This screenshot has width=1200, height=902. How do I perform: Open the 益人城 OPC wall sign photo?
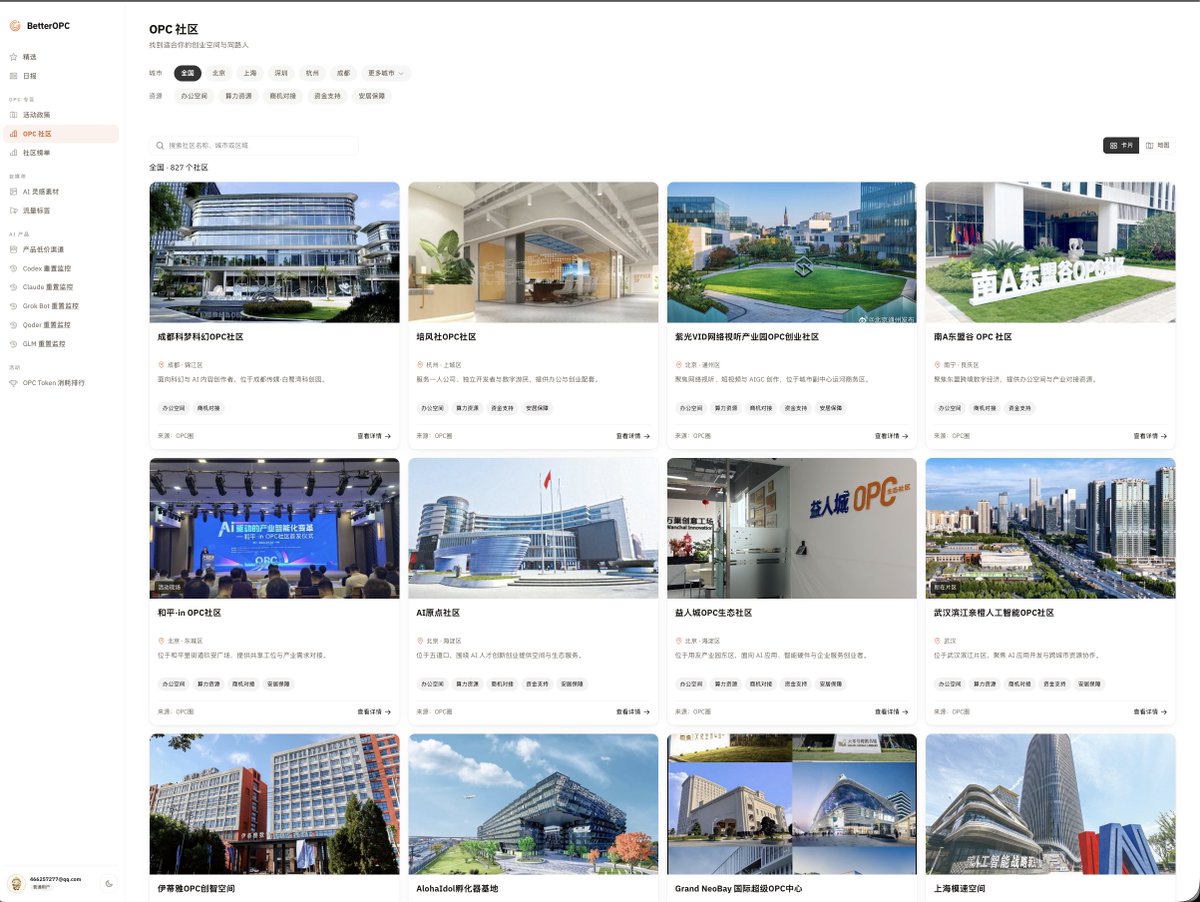[792, 528]
